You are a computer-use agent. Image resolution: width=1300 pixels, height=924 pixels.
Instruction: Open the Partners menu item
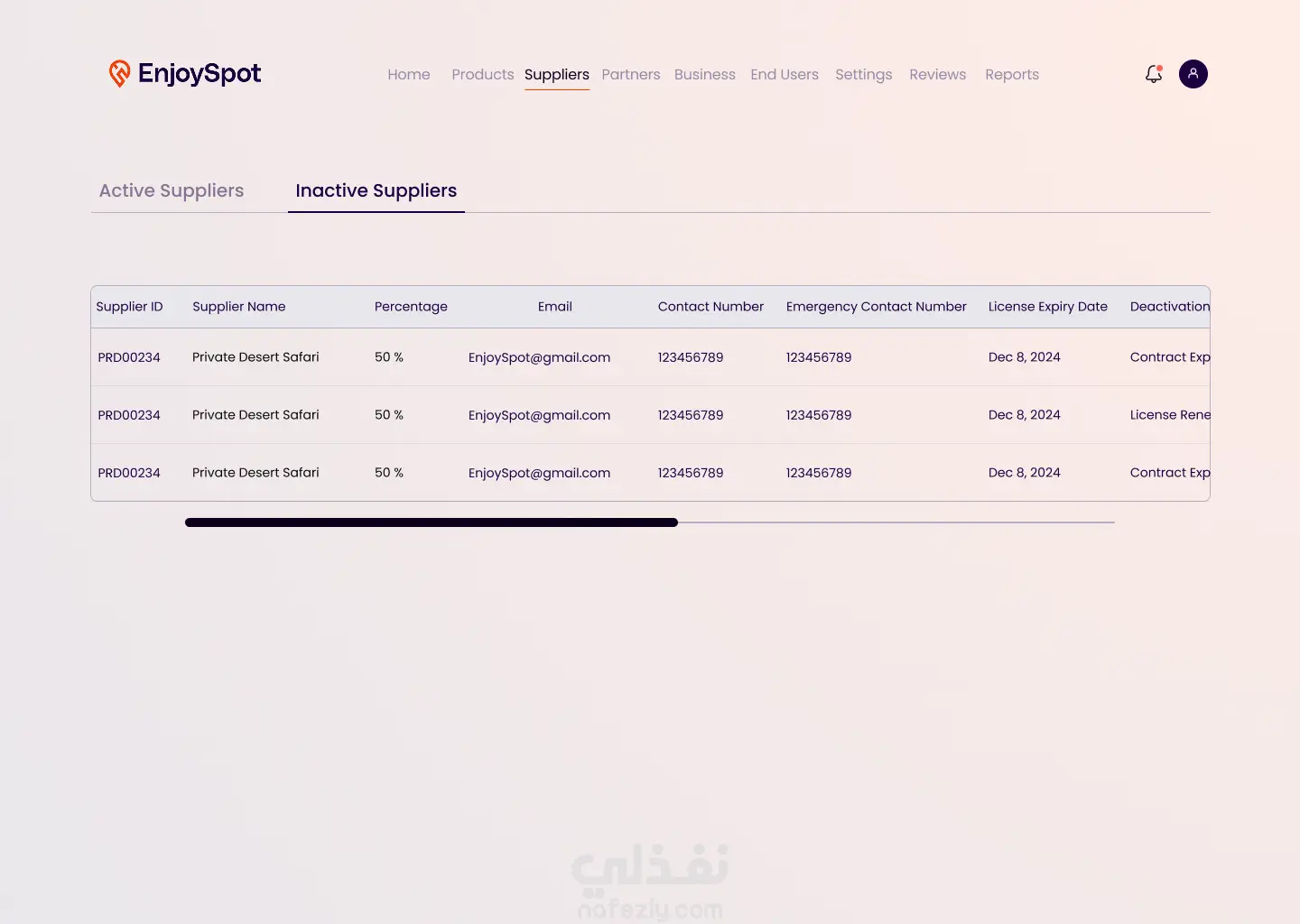pos(631,75)
